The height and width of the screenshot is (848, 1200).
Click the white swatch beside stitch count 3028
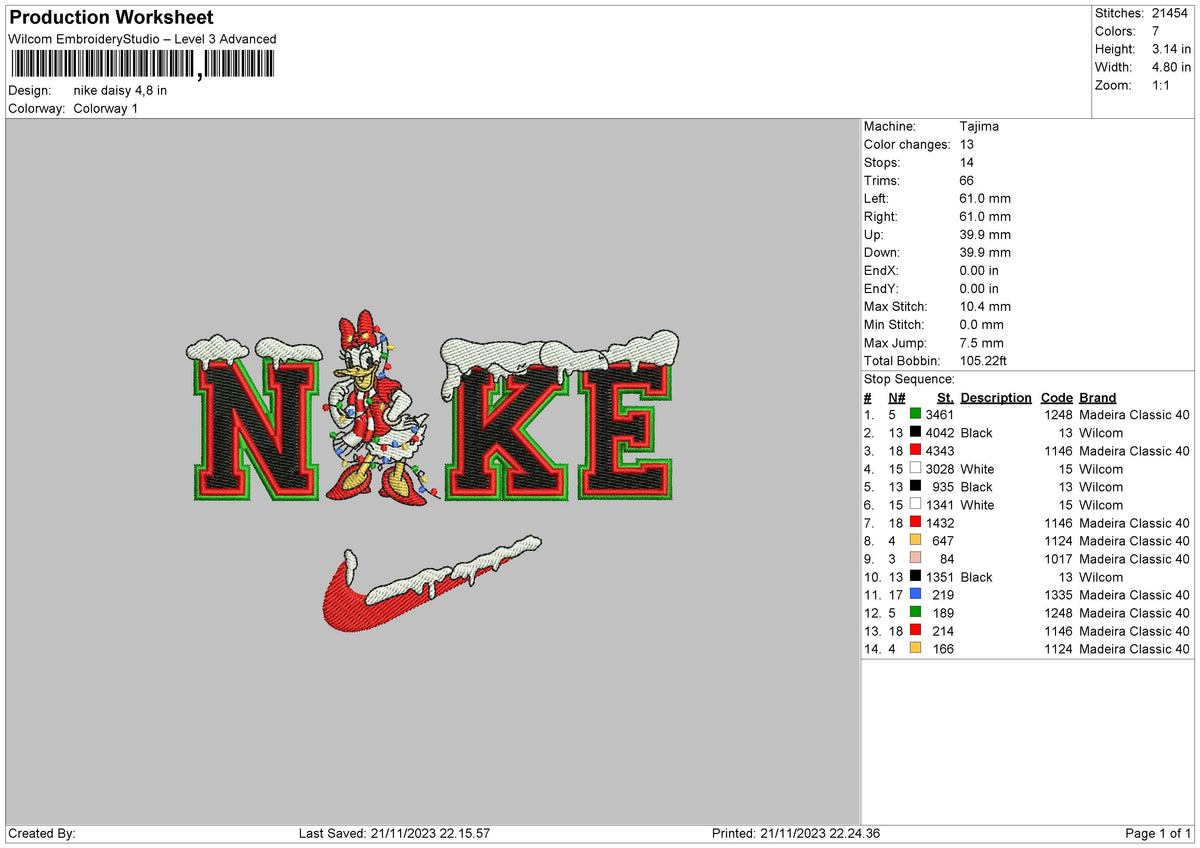(x=915, y=468)
